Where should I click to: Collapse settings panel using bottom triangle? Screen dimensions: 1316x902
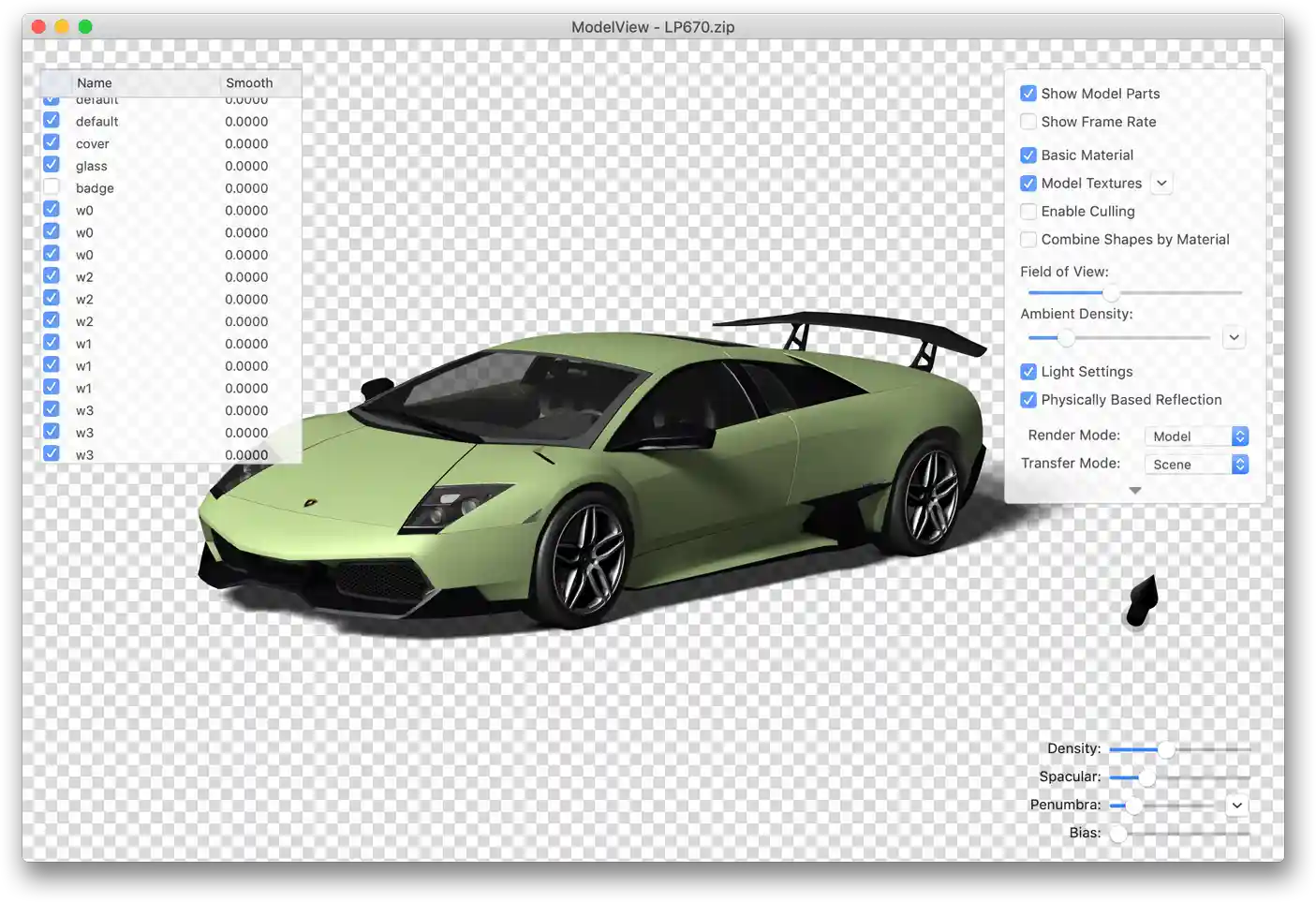pyautogui.click(x=1134, y=491)
